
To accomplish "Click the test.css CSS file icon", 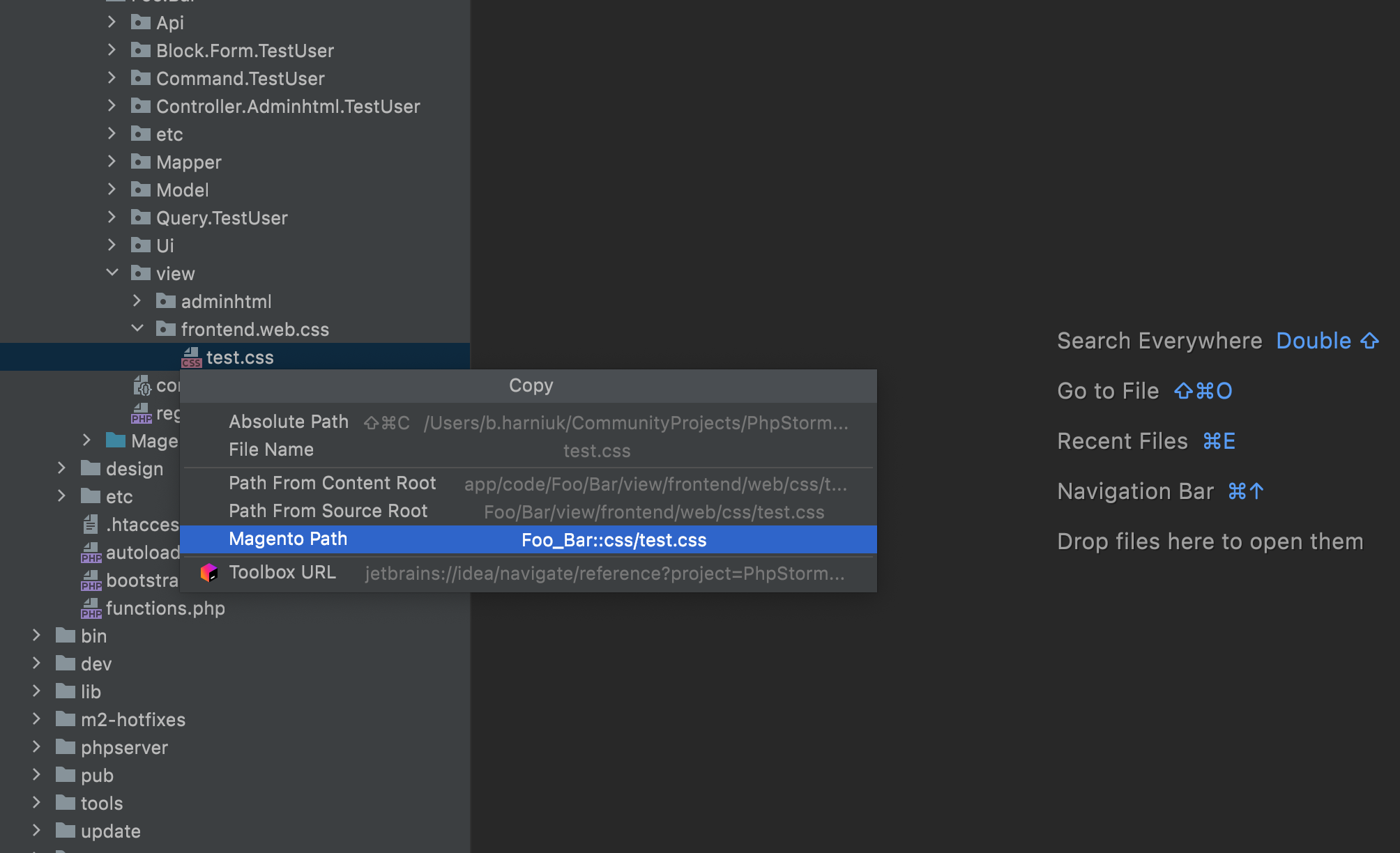I will pos(191,358).
